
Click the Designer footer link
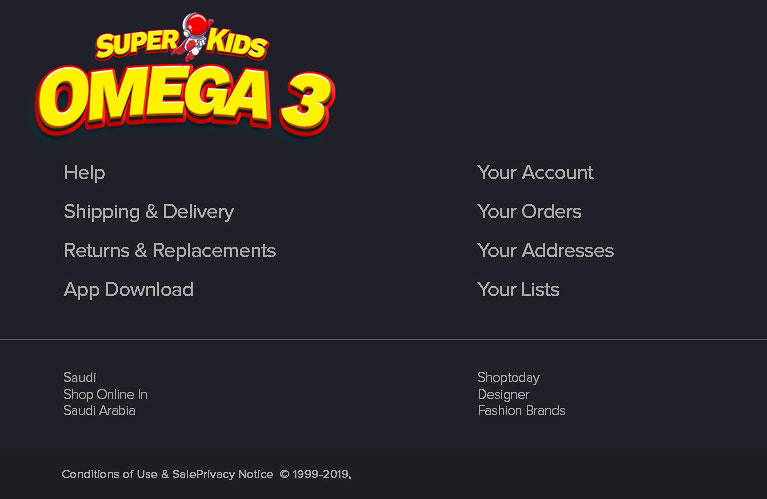503,394
